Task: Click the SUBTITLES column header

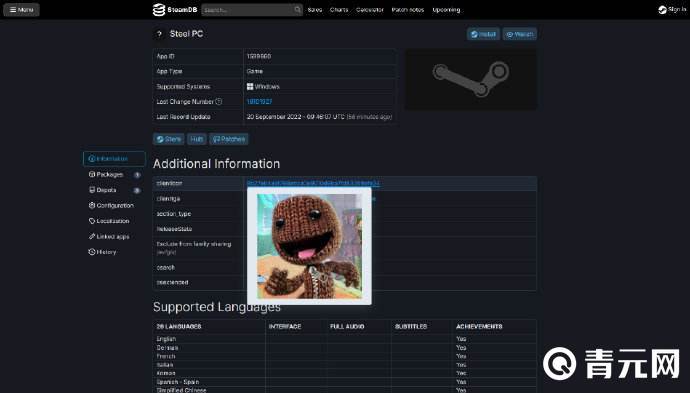Action: [x=411, y=327]
